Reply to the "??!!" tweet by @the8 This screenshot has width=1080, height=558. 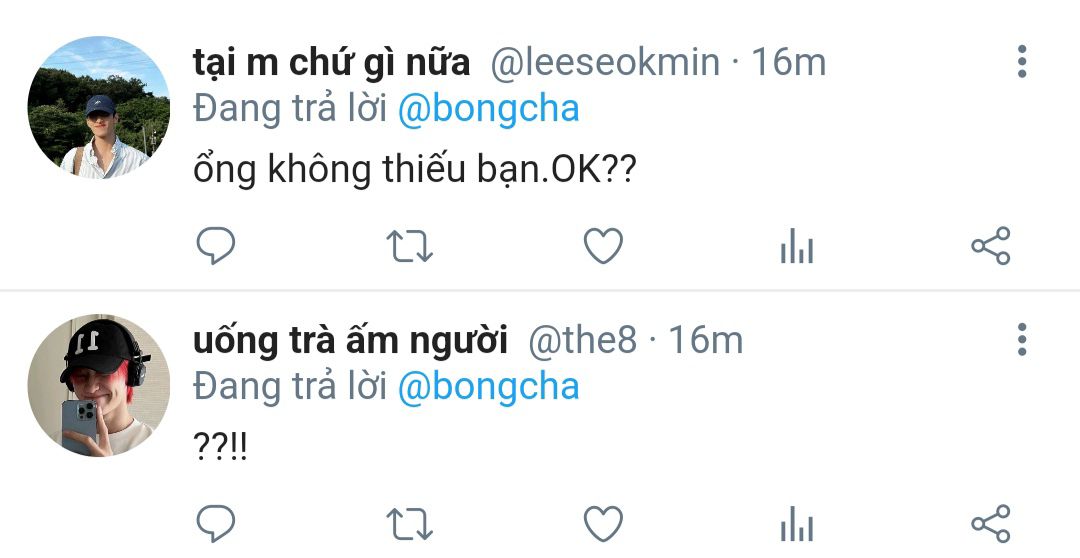(214, 524)
